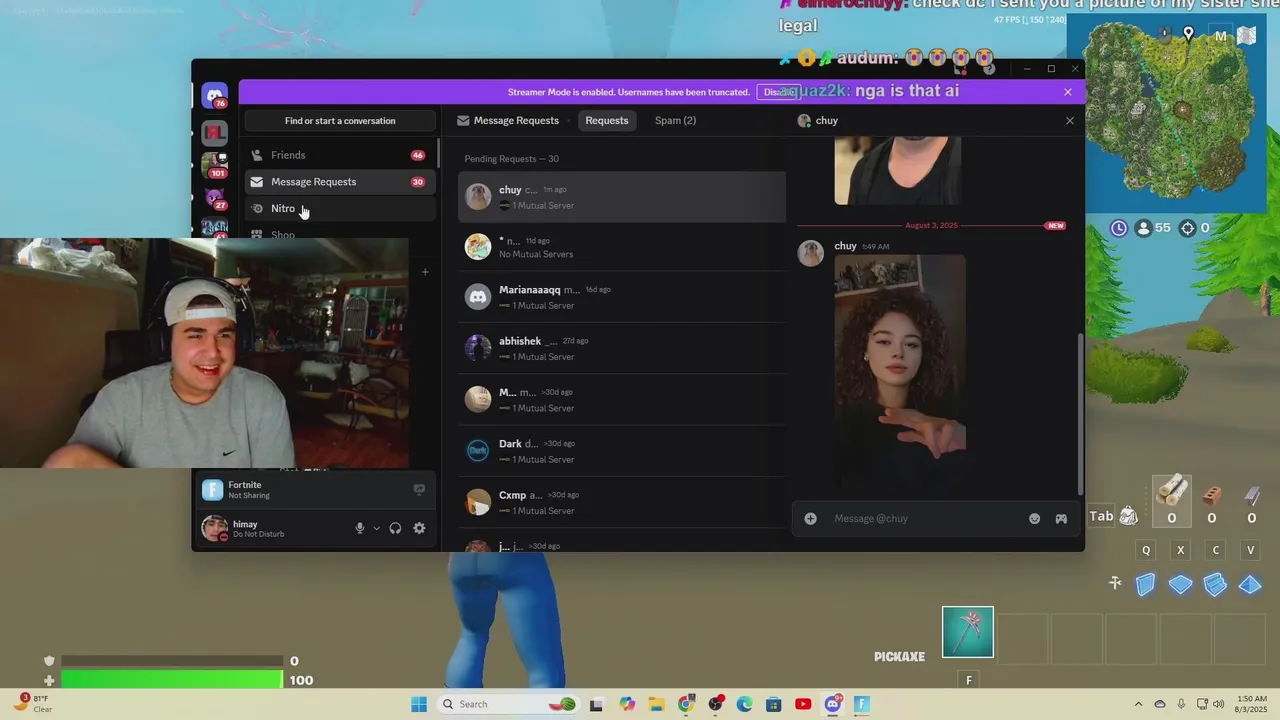Click Fortnite activity game icon

click(212, 490)
